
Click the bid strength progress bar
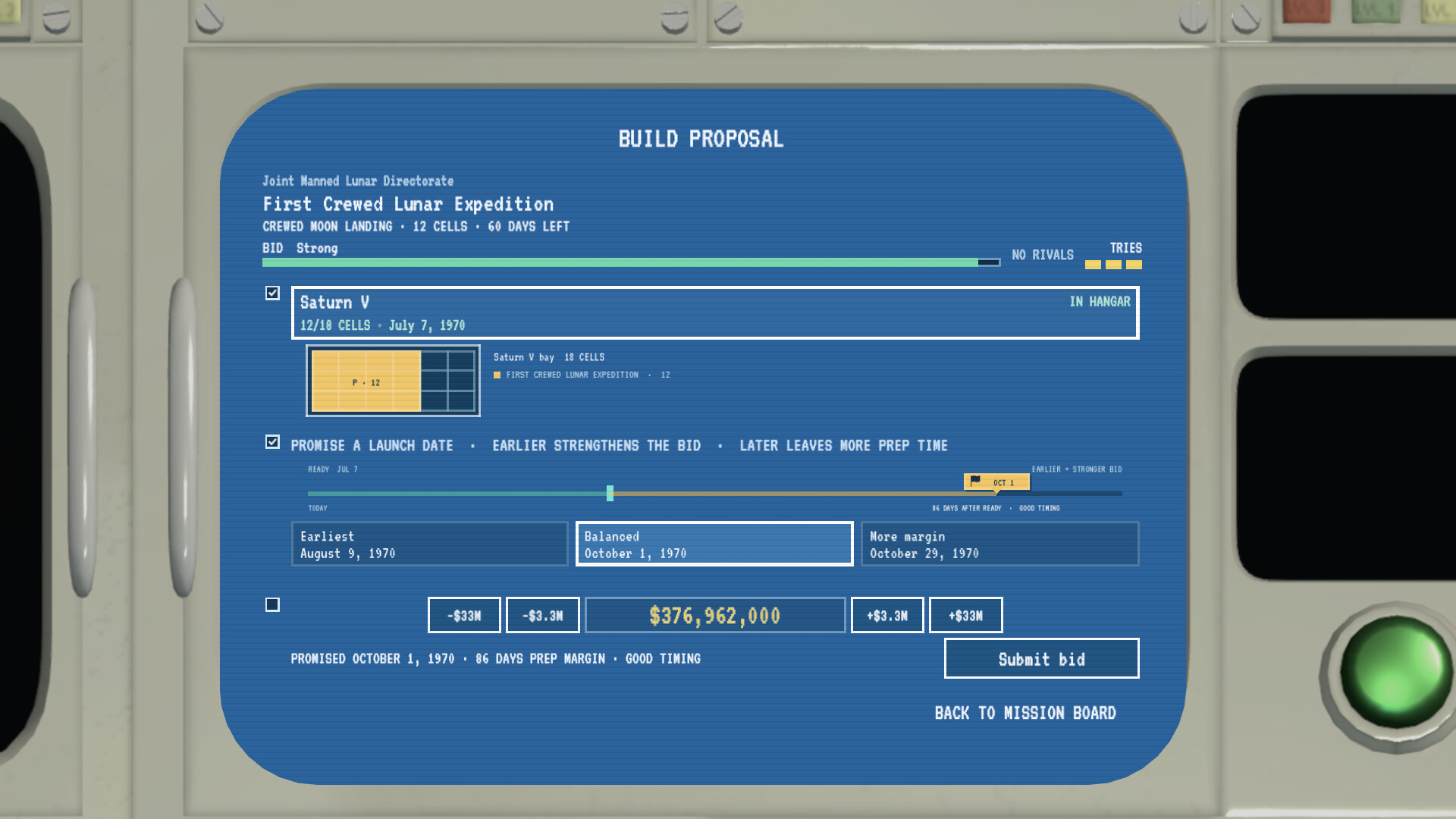pyautogui.click(x=631, y=262)
